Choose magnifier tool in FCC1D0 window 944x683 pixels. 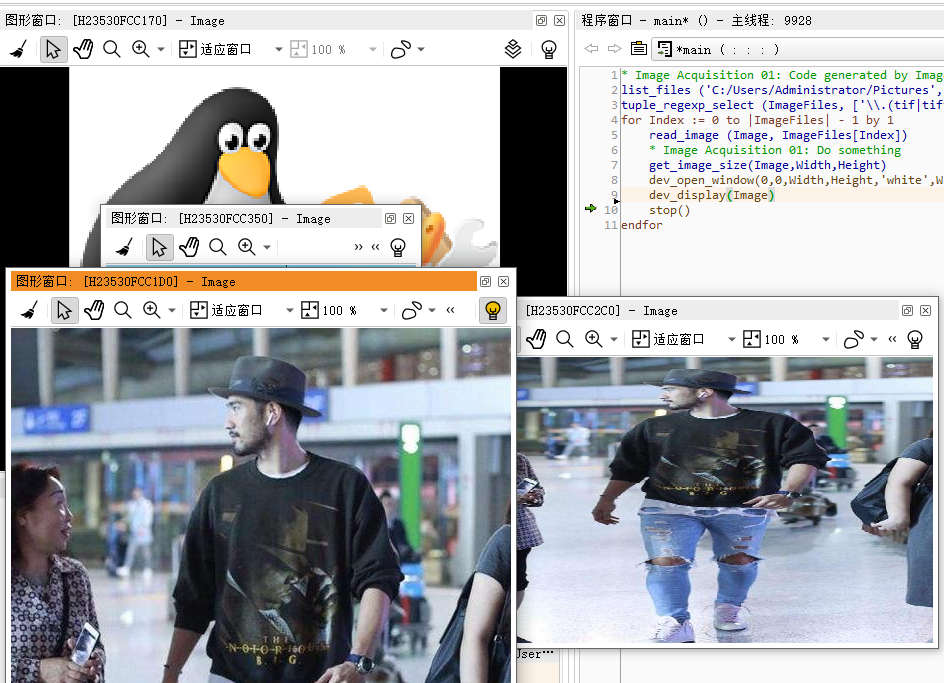coord(123,310)
